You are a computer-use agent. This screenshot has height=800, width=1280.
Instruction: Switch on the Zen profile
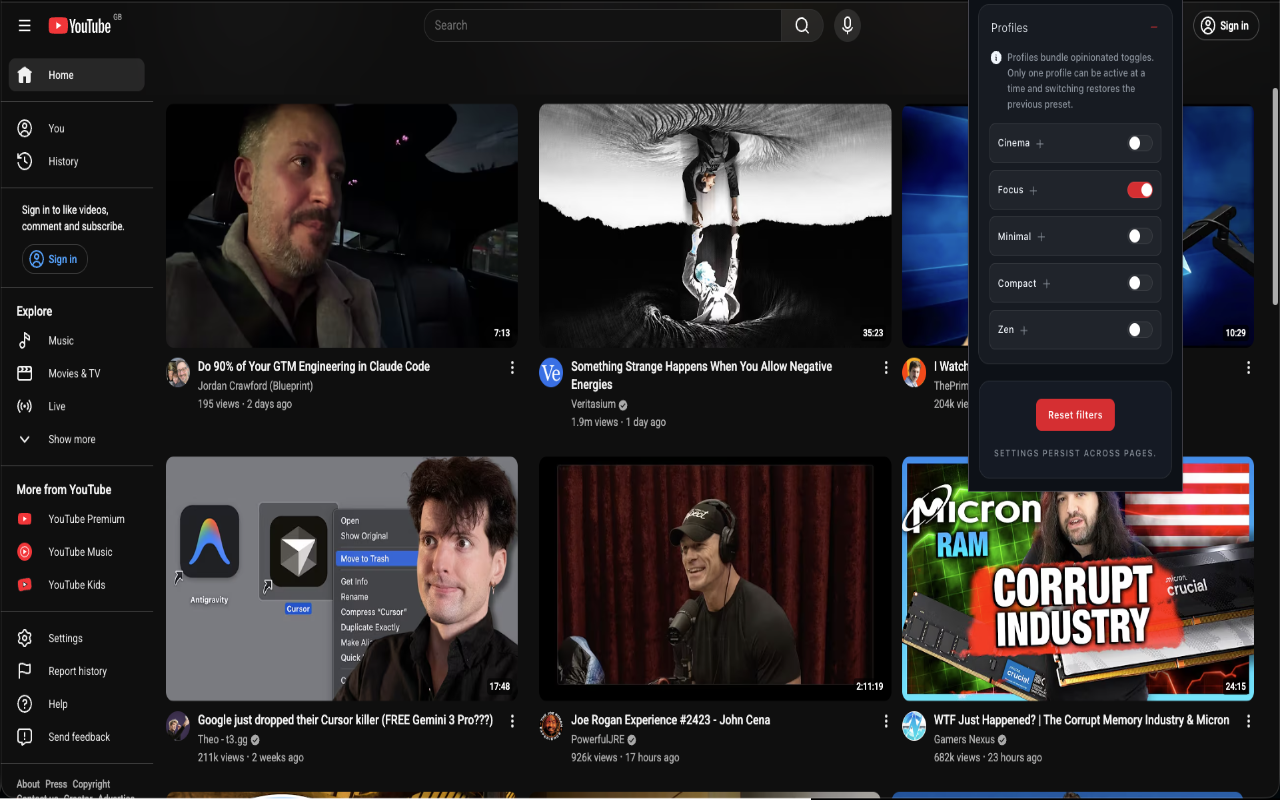(1139, 330)
